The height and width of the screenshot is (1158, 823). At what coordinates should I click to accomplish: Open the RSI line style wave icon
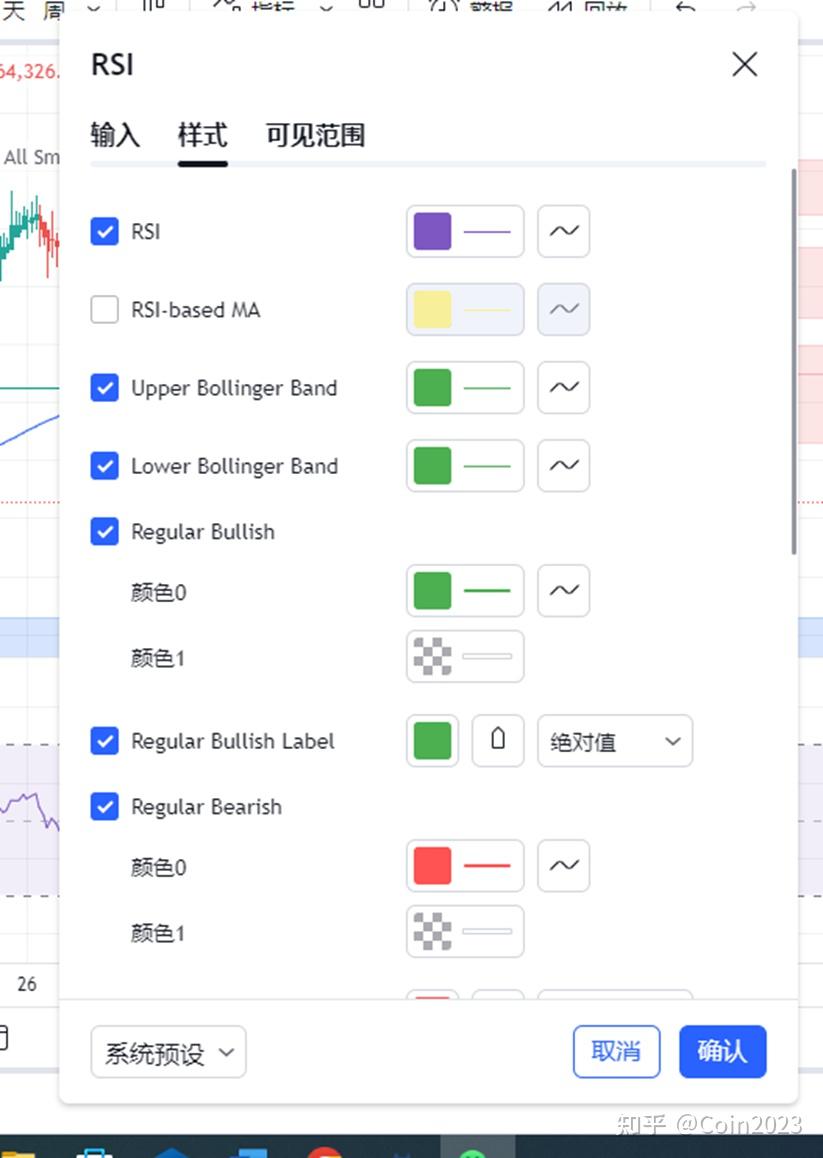(563, 231)
